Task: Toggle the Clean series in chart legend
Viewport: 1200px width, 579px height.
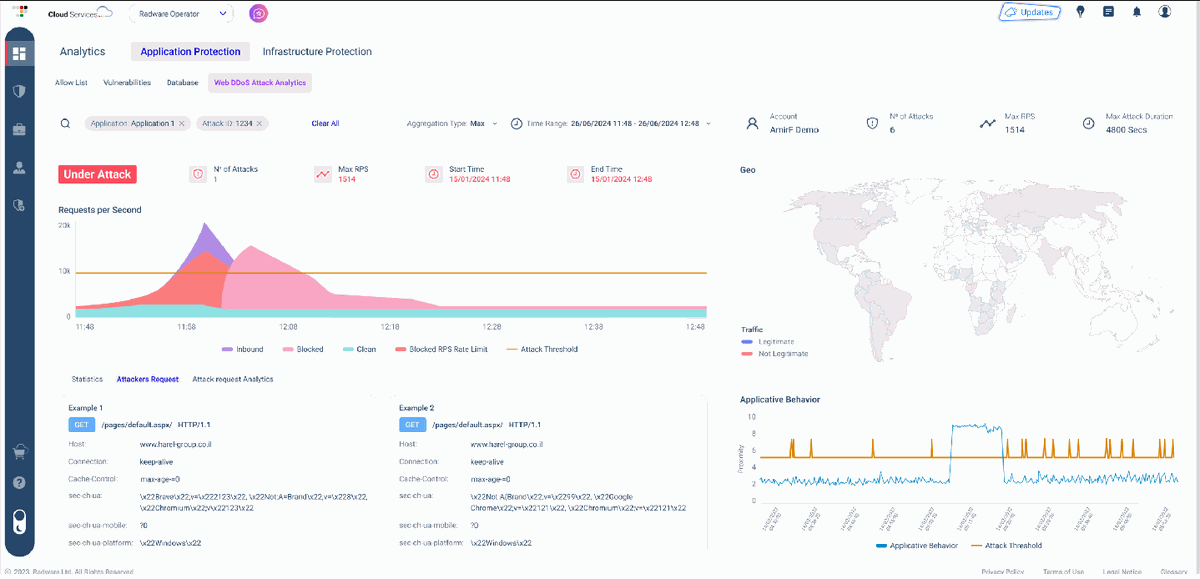Action: [x=359, y=349]
